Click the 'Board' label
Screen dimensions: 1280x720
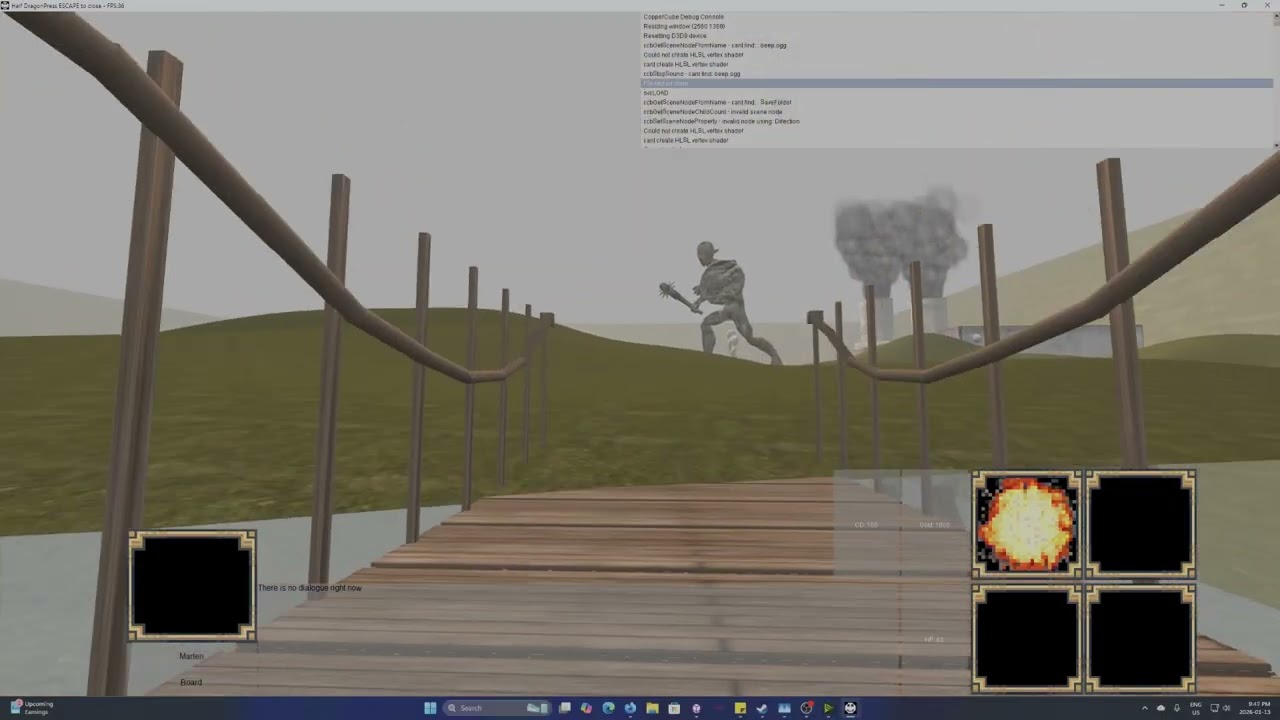click(191, 682)
